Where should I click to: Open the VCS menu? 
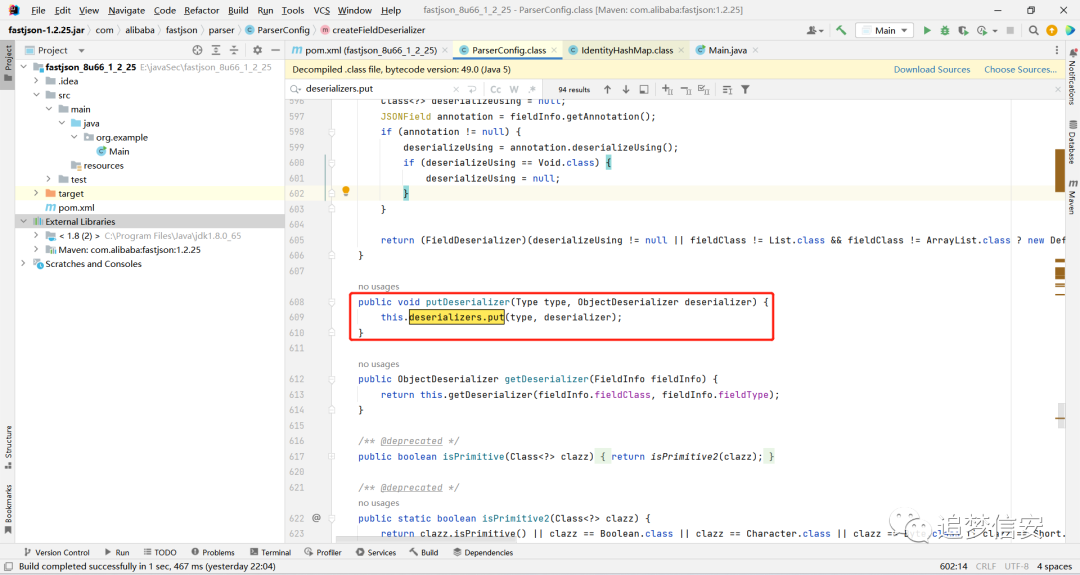click(322, 10)
